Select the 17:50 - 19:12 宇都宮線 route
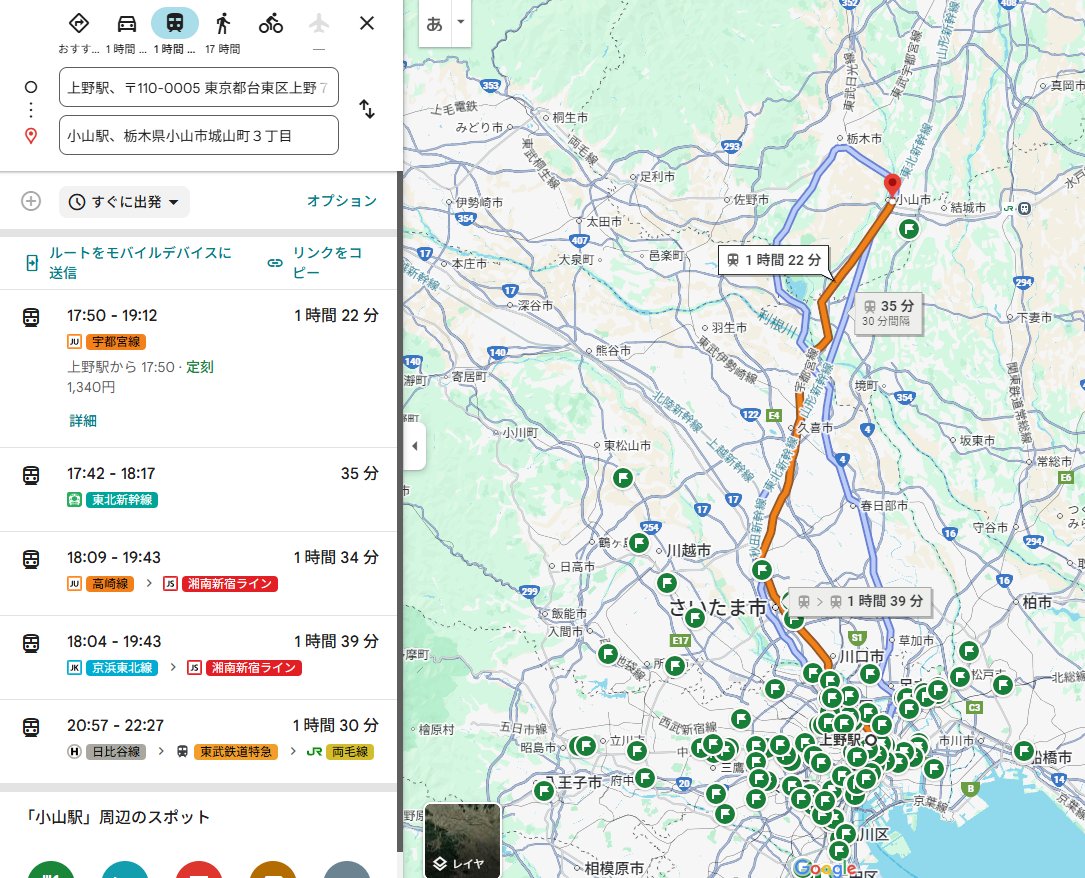 199,368
